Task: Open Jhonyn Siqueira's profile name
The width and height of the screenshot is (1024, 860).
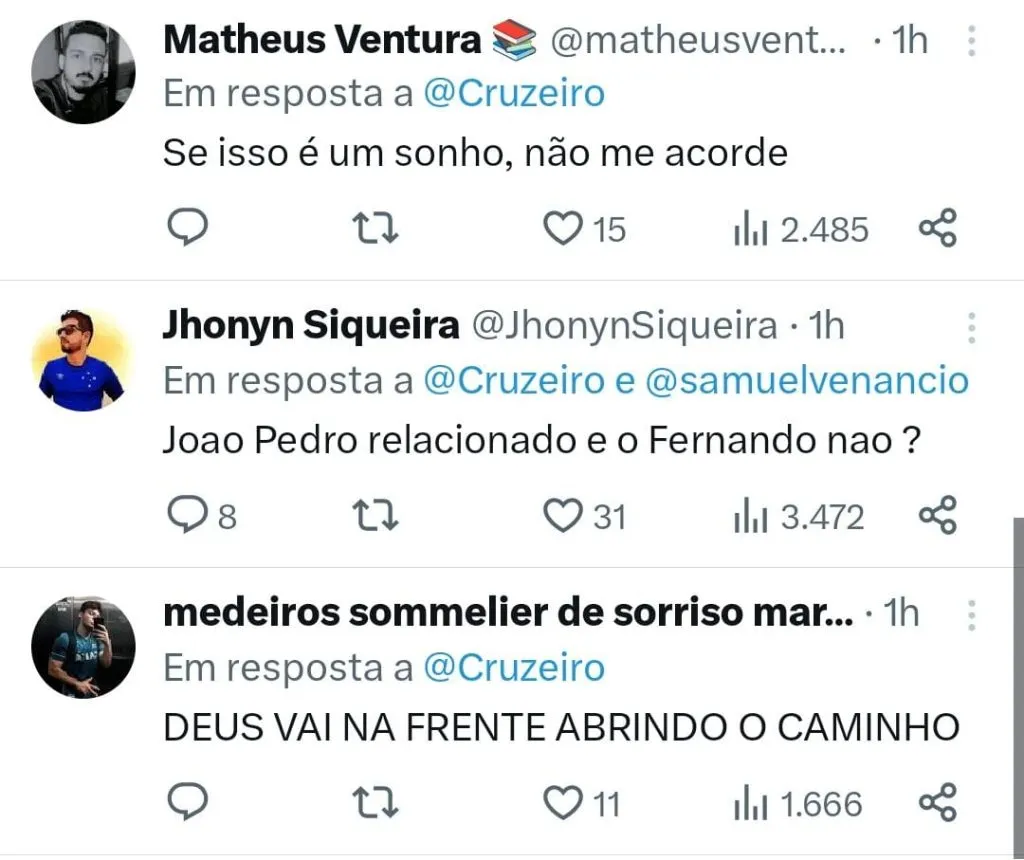Action: [311, 326]
